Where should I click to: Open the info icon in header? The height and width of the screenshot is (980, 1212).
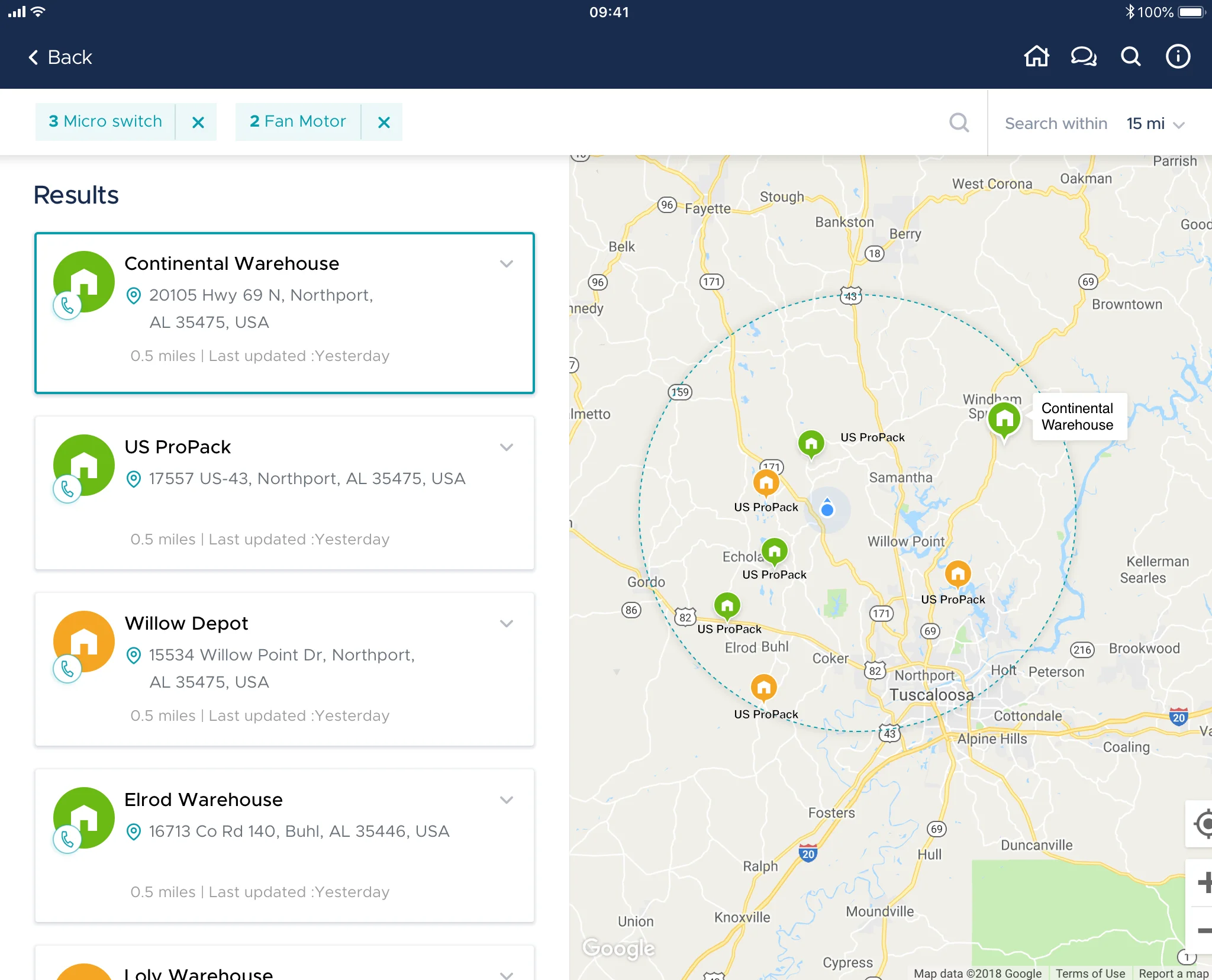[1178, 57]
